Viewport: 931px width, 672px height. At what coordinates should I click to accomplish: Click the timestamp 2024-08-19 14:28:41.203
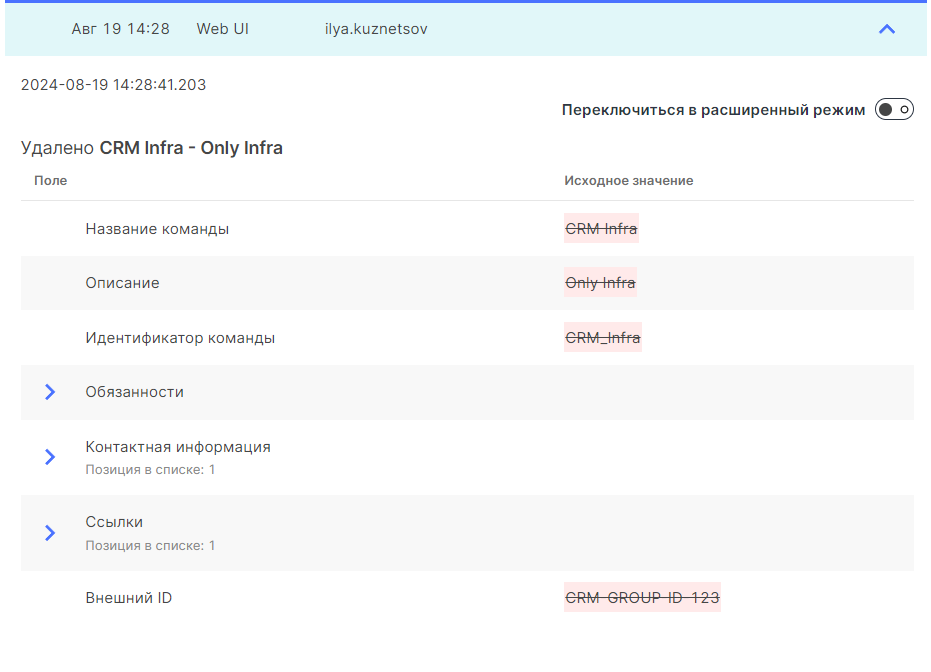coord(113,85)
